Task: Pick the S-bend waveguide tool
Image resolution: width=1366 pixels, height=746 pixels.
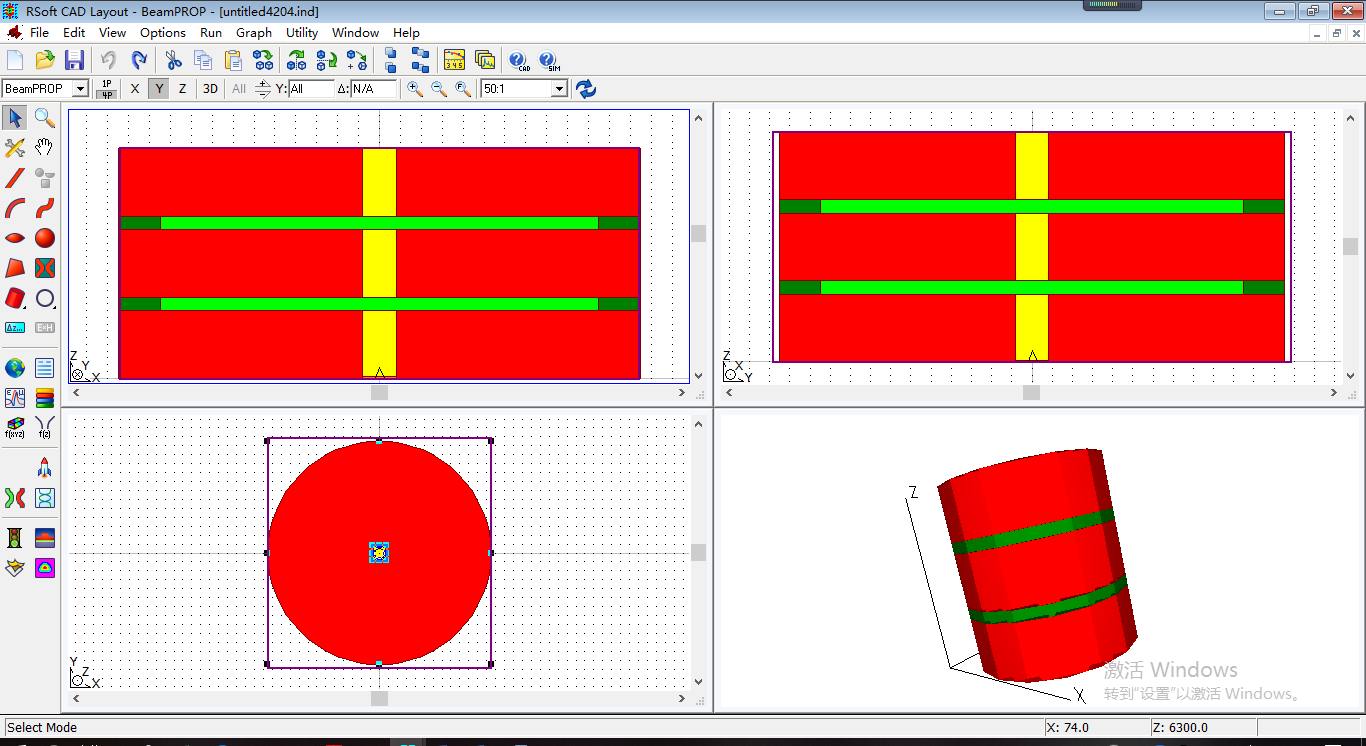Action: pyautogui.click(x=44, y=208)
